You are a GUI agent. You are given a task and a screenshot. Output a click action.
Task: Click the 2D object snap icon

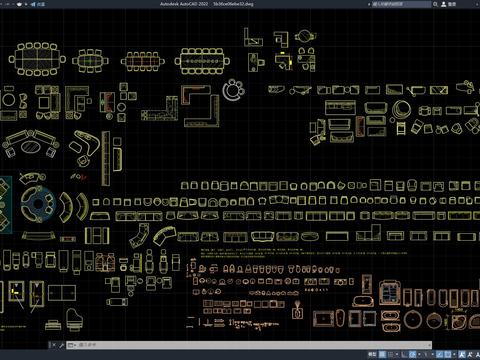click(448, 354)
